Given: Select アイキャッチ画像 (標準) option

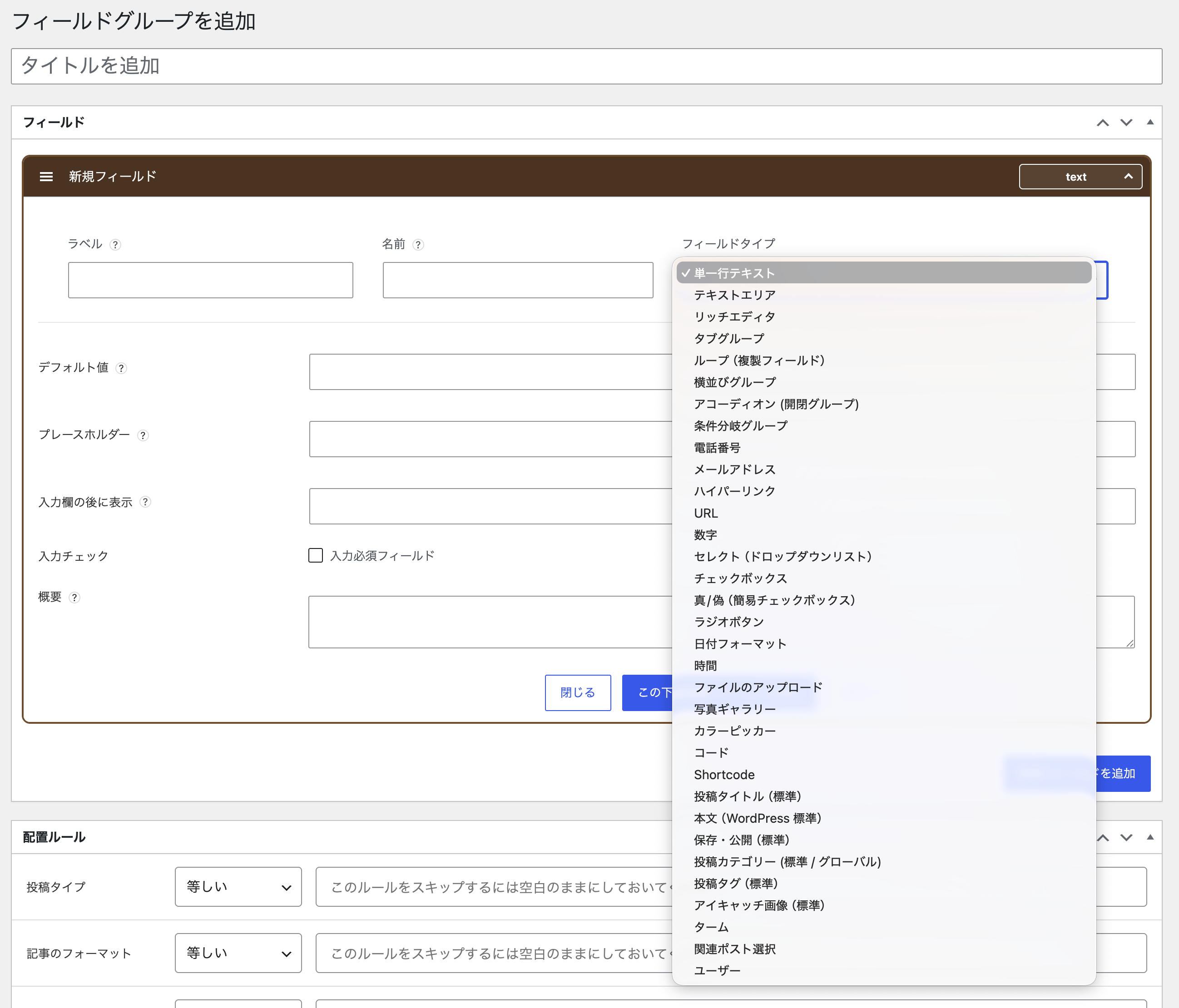Looking at the screenshot, I should 884,905.
